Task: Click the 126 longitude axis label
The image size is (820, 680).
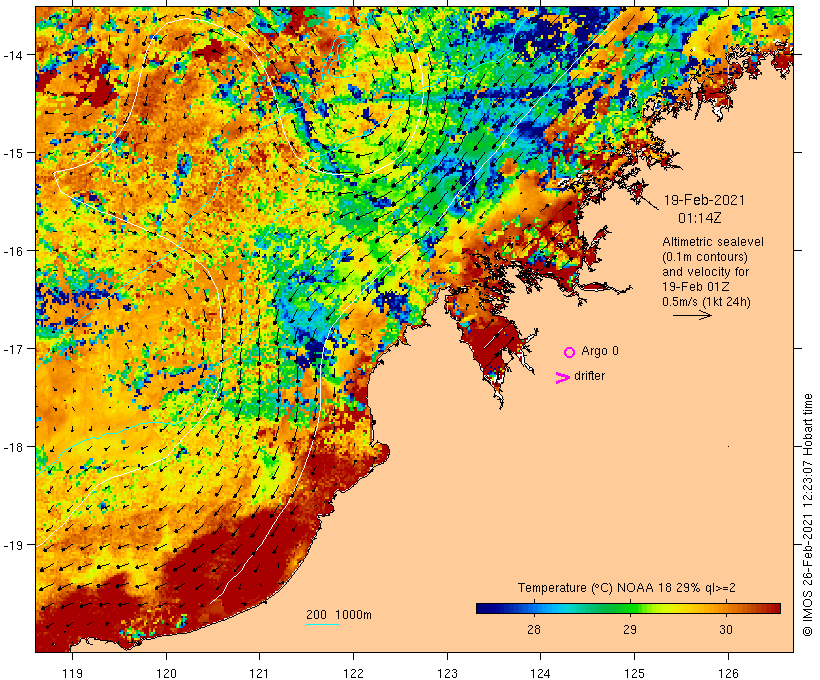Action: 728,673
